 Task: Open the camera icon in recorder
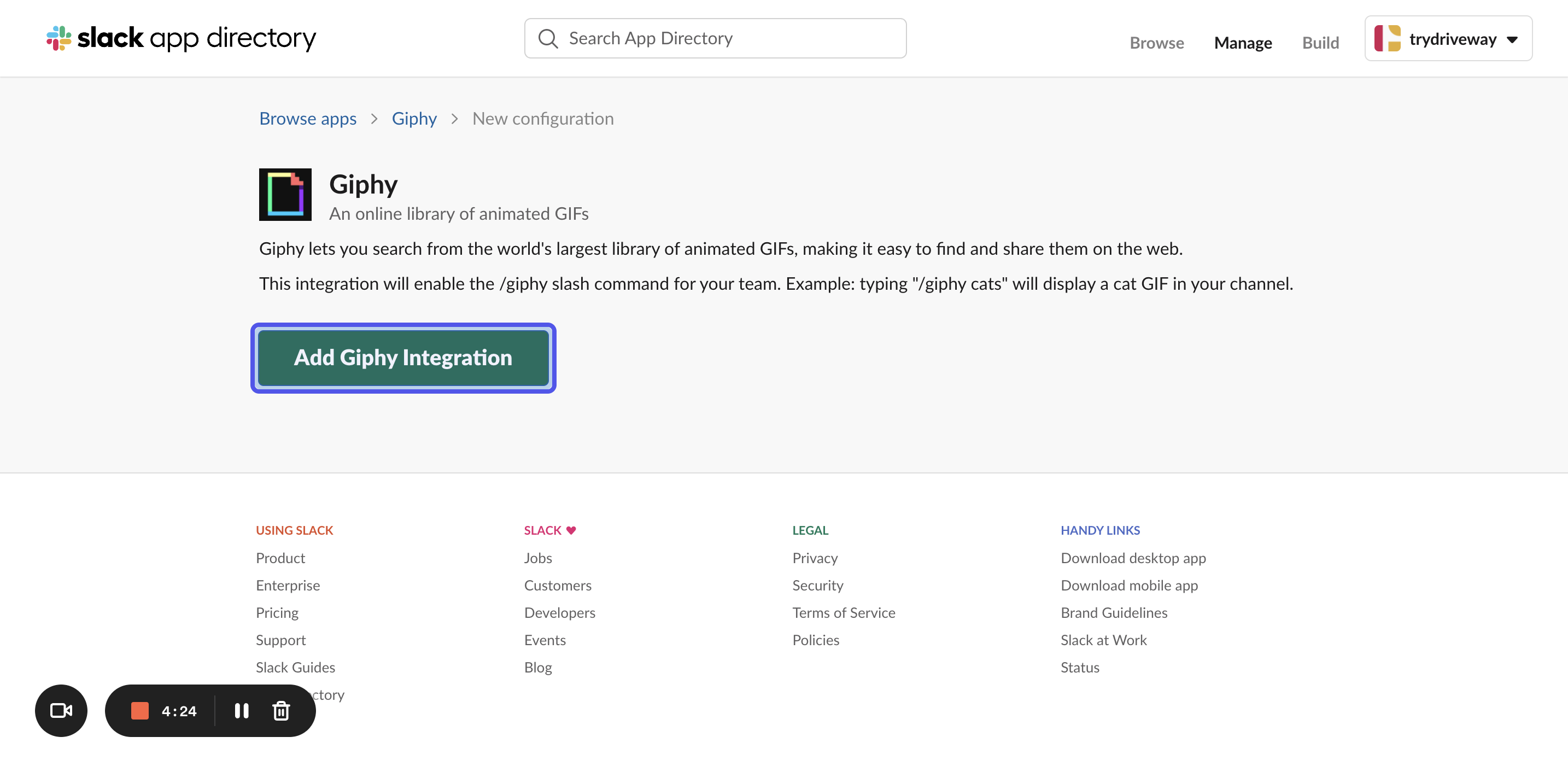click(x=61, y=711)
